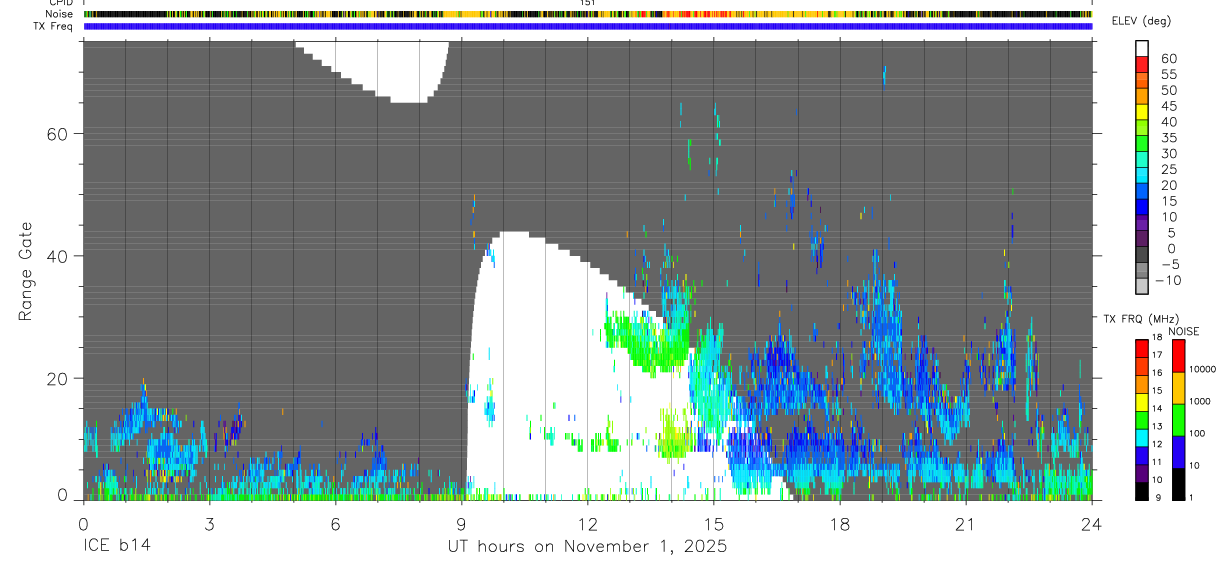Image resolution: width=1228 pixels, height=567 pixels.
Task: Click the red segment of the ELEV color bar
Action: click(1142, 63)
